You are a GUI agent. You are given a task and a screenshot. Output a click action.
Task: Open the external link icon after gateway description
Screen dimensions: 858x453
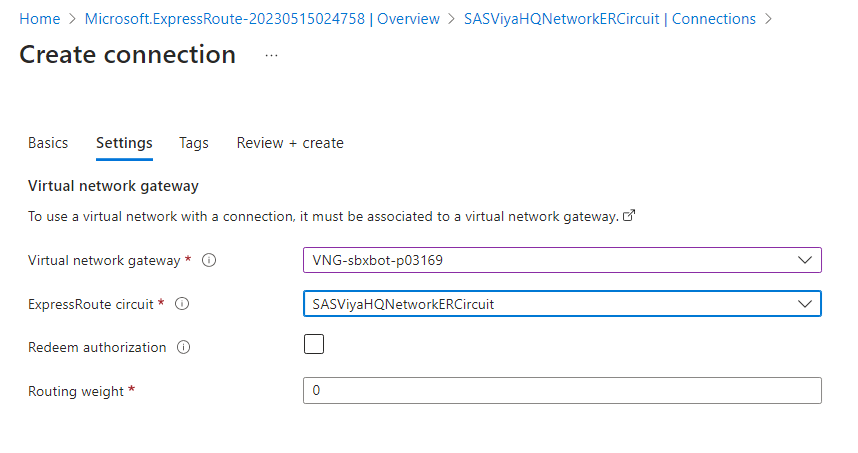[629, 216]
